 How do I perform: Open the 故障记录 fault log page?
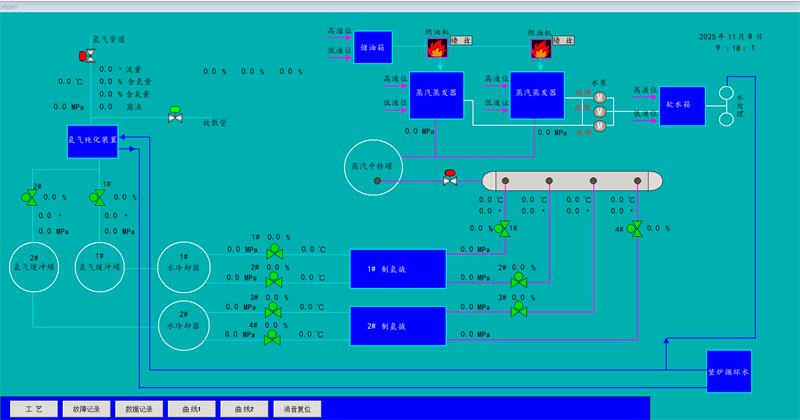pyautogui.click(x=87, y=408)
